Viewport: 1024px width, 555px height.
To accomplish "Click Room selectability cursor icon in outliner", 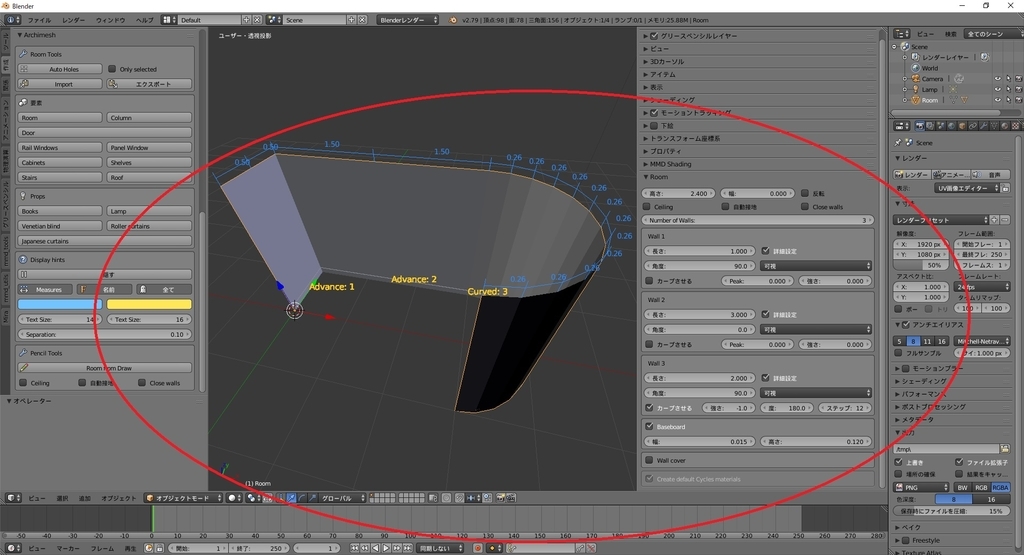I will (1008, 101).
